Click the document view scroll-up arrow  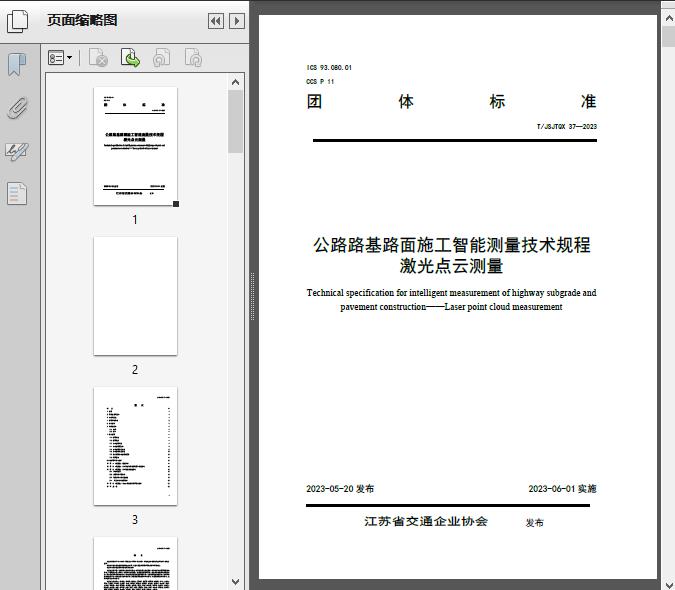pos(669,19)
